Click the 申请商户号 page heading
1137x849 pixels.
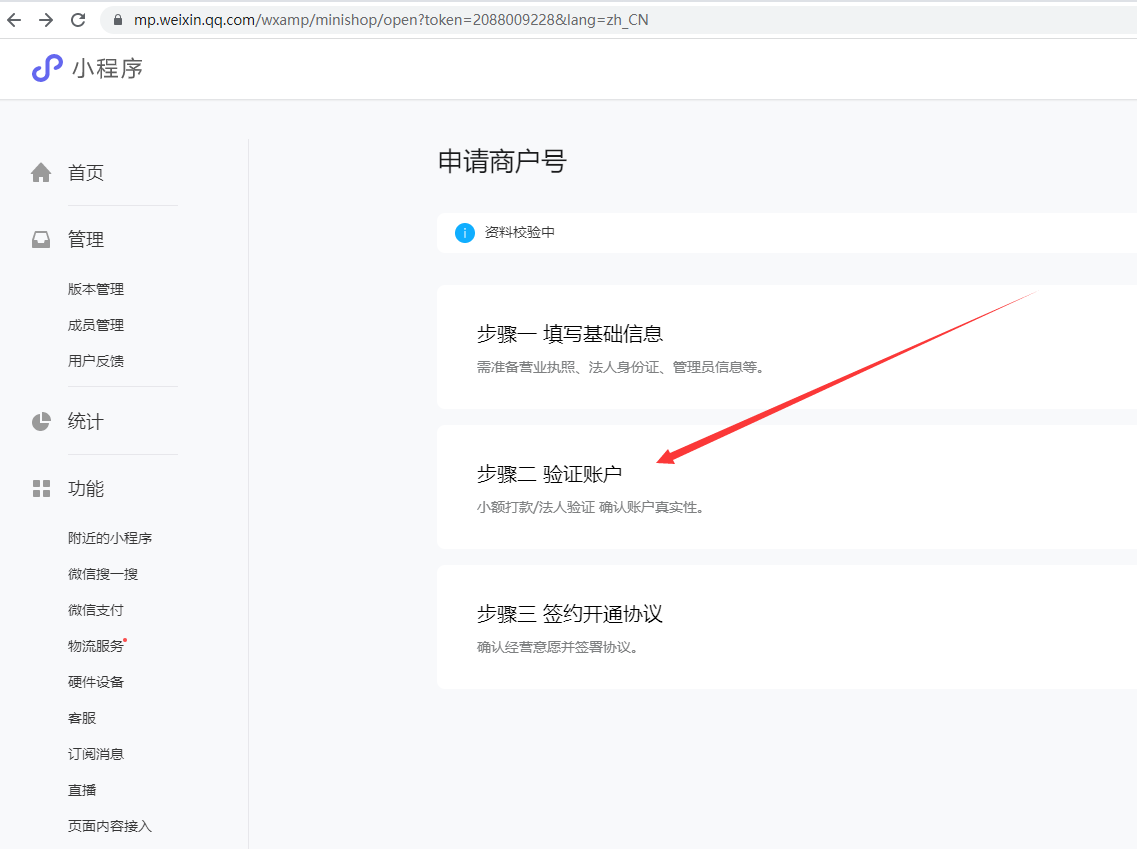click(x=502, y=161)
